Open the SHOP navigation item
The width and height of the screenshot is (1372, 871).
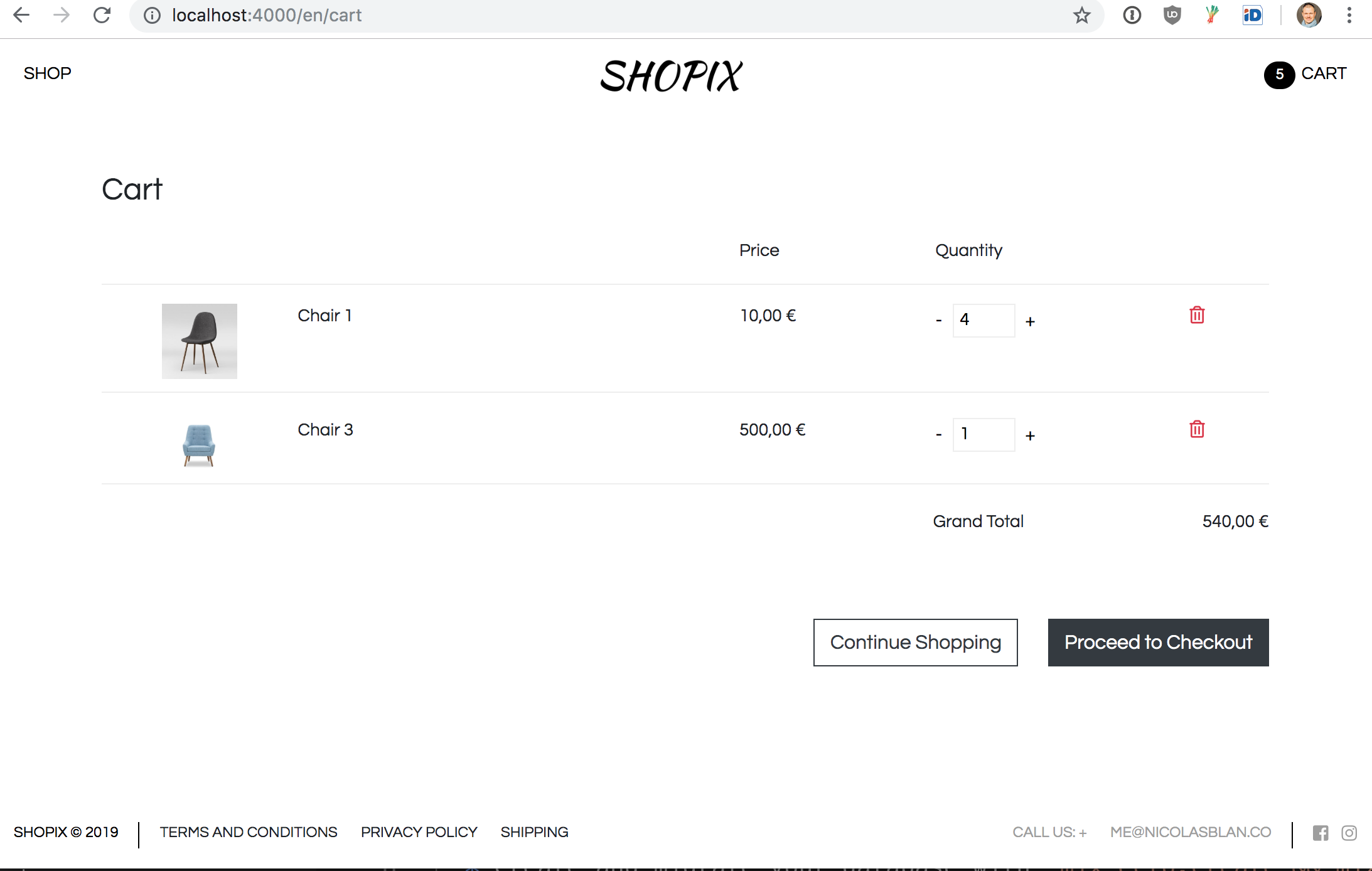tap(48, 73)
